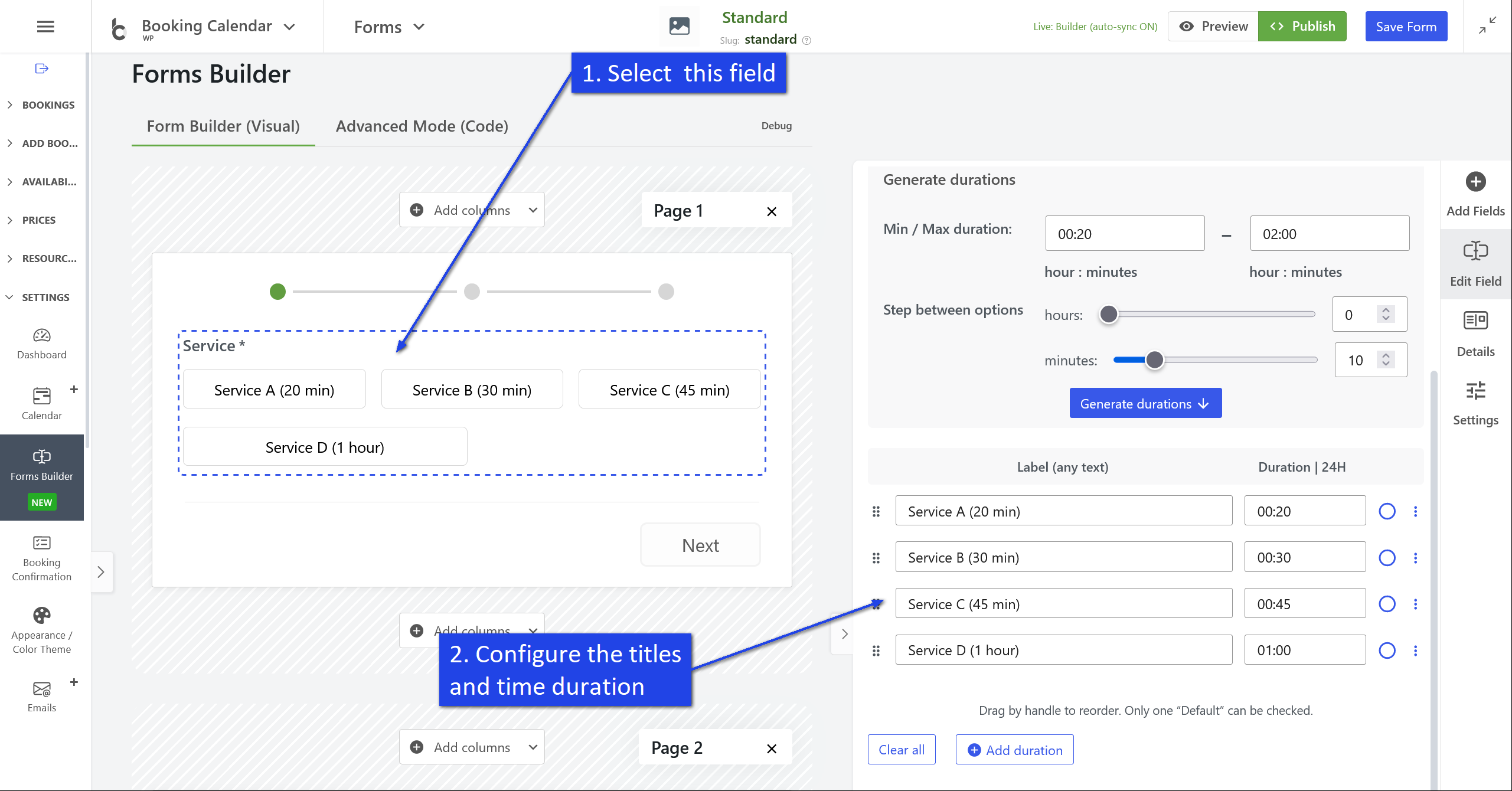
Task: Click the Generate durations button
Action: pos(1145,404)
